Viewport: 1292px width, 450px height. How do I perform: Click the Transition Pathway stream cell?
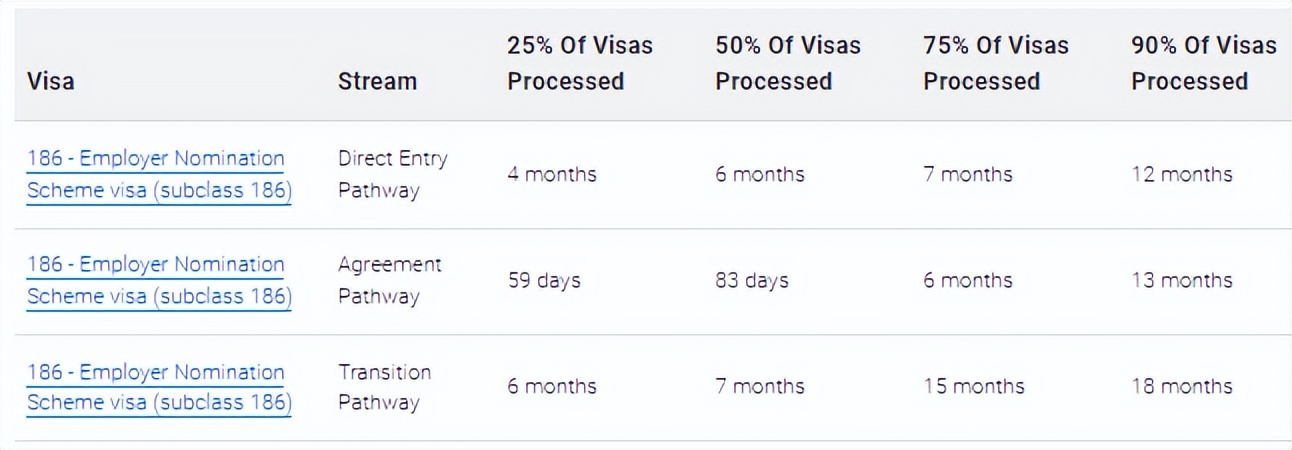385,387
